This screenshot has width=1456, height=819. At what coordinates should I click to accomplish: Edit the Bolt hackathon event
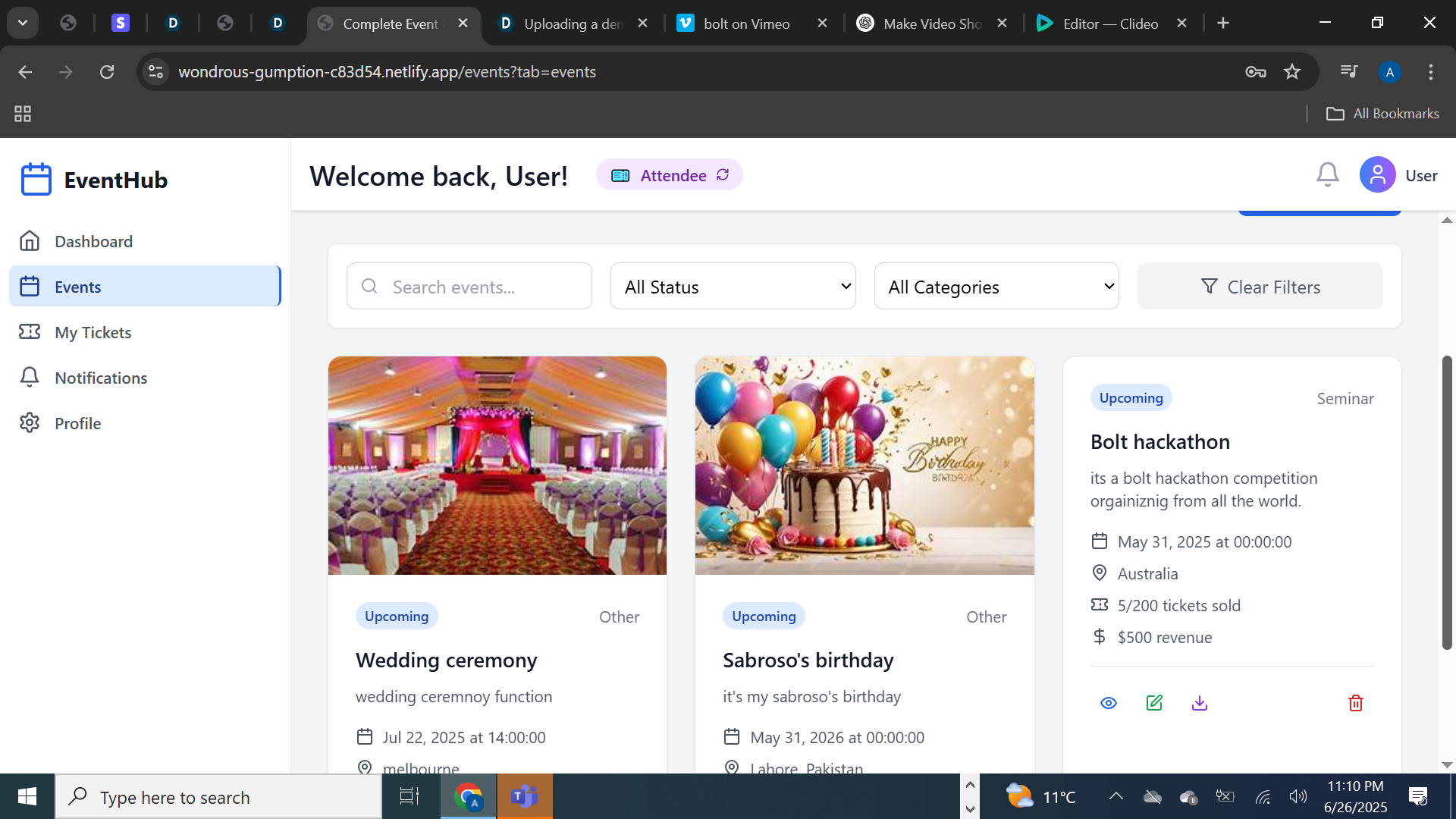coord(1154,703)
